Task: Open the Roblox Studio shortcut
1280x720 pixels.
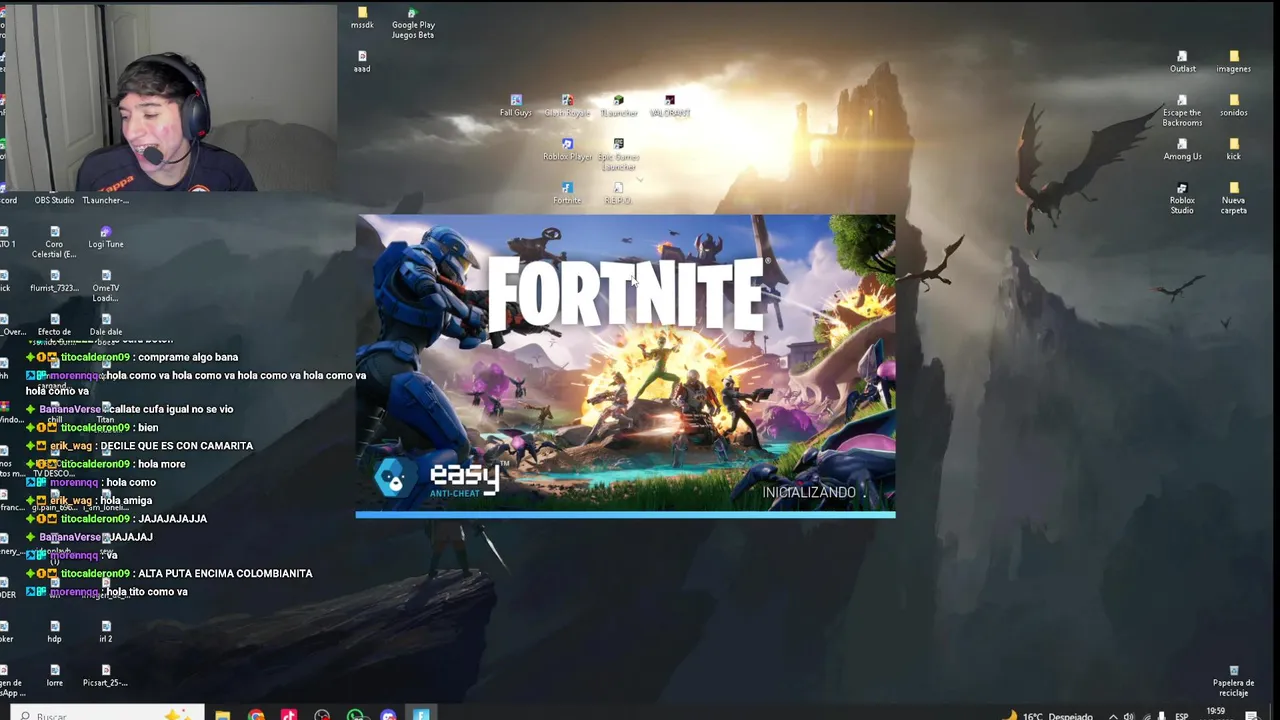Action: [x=1182, y=198]
